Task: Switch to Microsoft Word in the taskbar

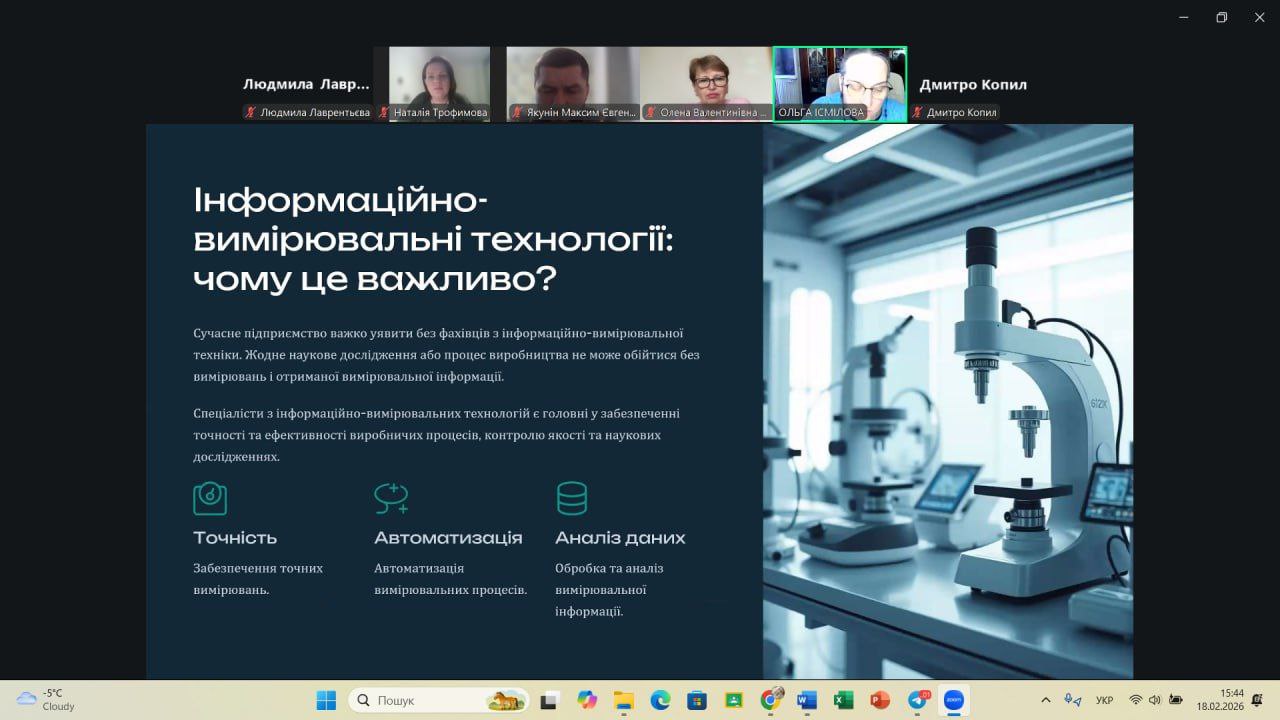Action: 806,700
